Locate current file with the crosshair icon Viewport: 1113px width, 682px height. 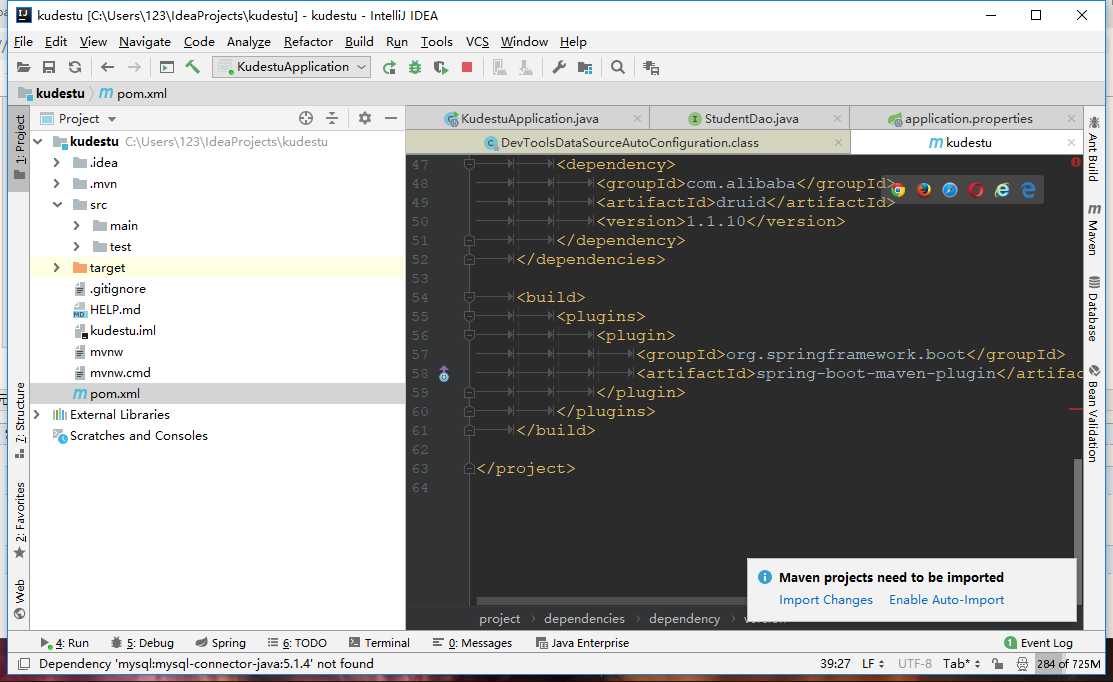[x=306, y=119]
